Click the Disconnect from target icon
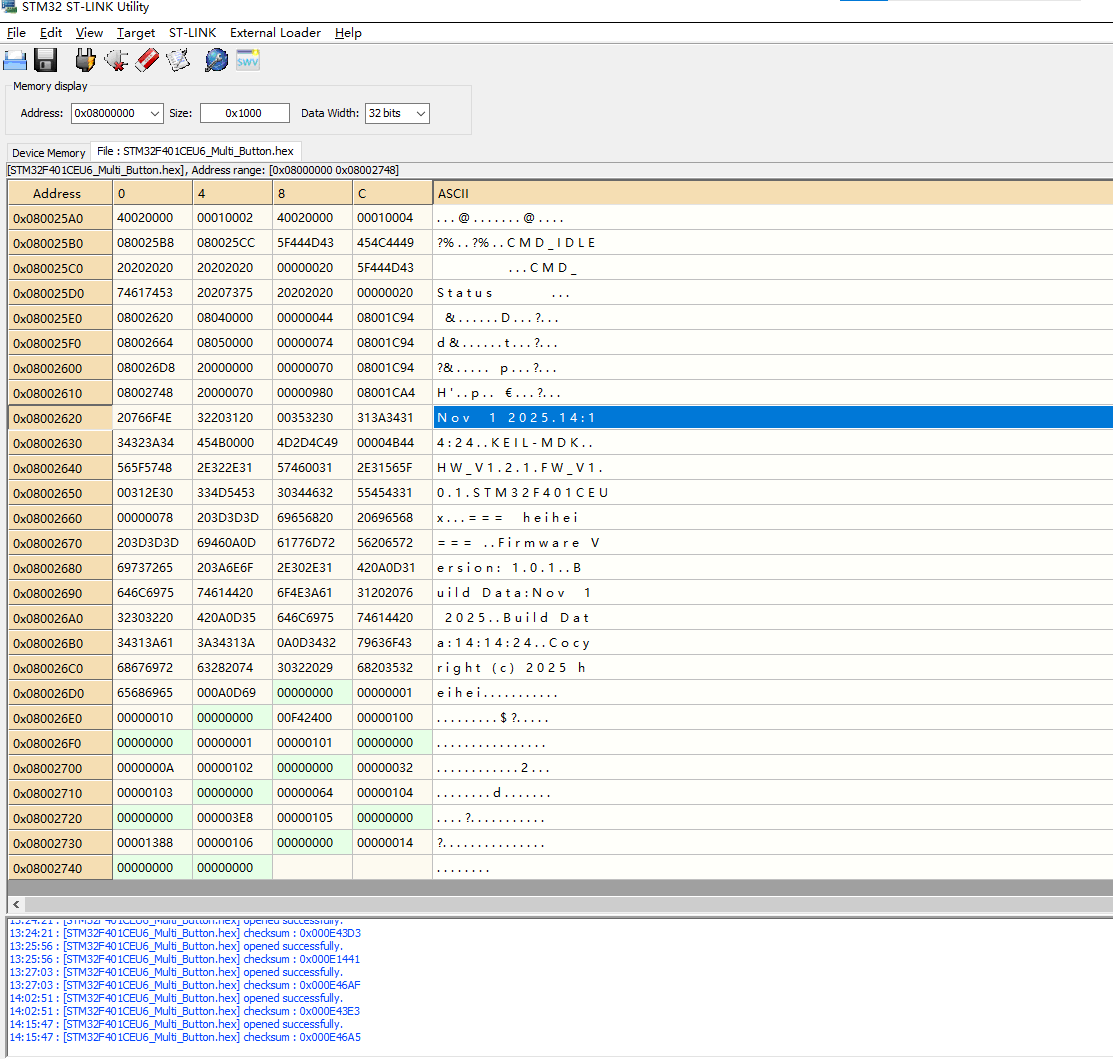Screen dimensions: 1113x1059 click(116, 60)
